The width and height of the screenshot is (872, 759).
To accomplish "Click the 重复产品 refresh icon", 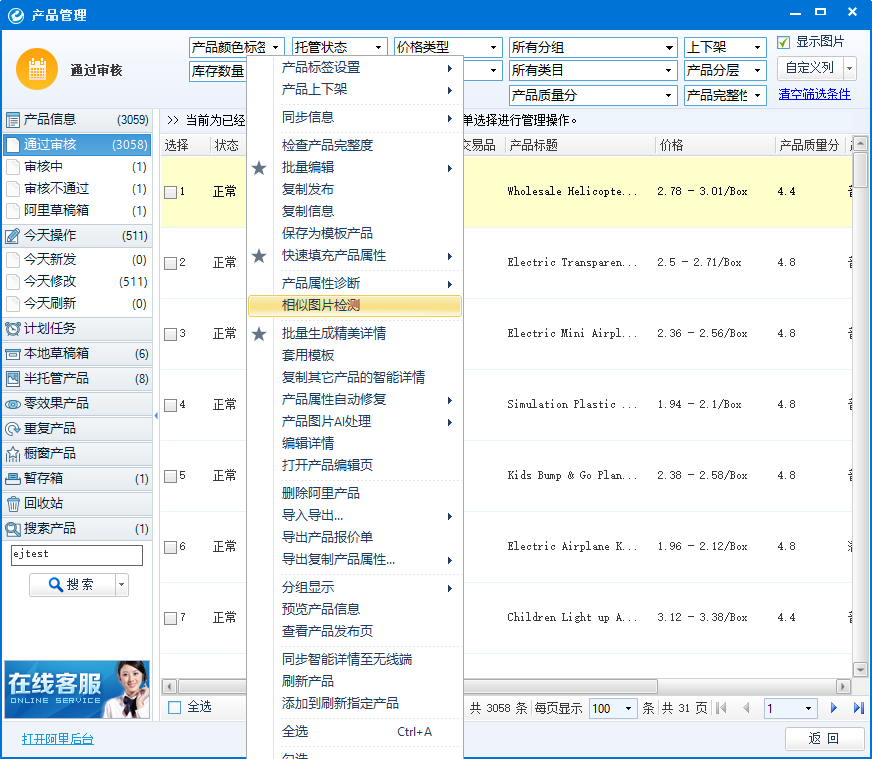I will (13, 429).
